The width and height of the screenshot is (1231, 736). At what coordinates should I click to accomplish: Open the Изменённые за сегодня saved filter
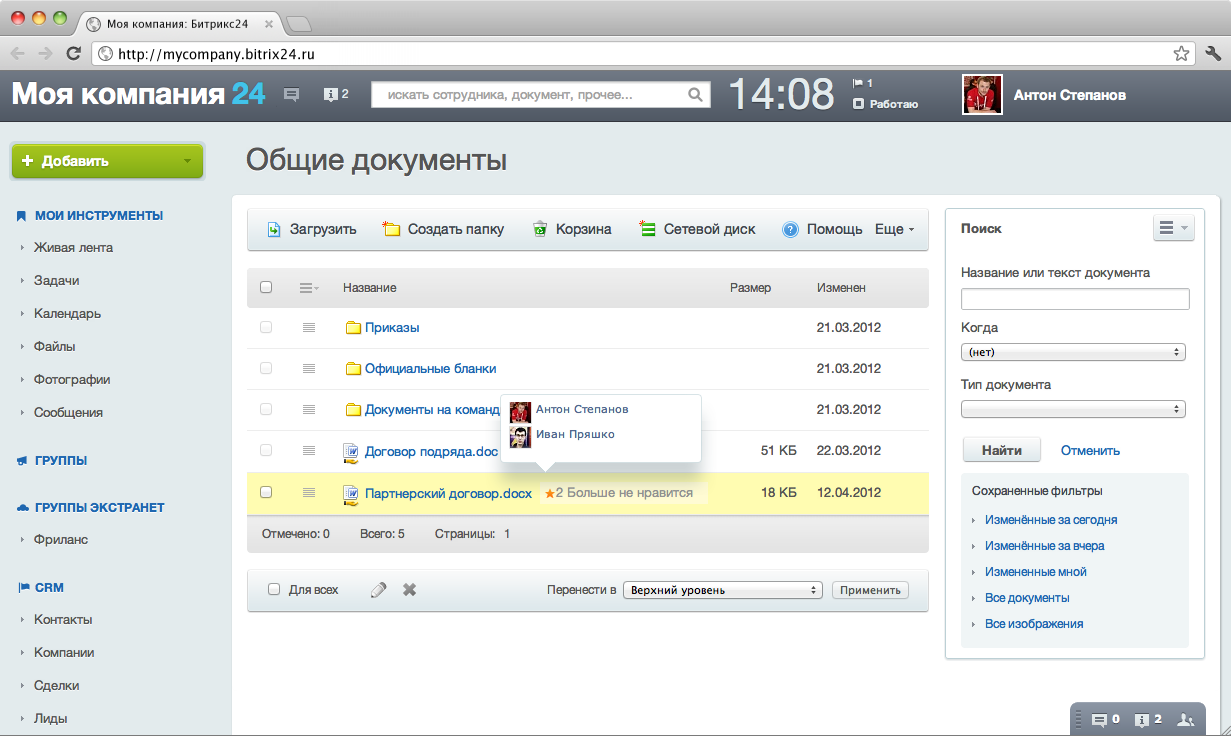[x=1051, y=520]
